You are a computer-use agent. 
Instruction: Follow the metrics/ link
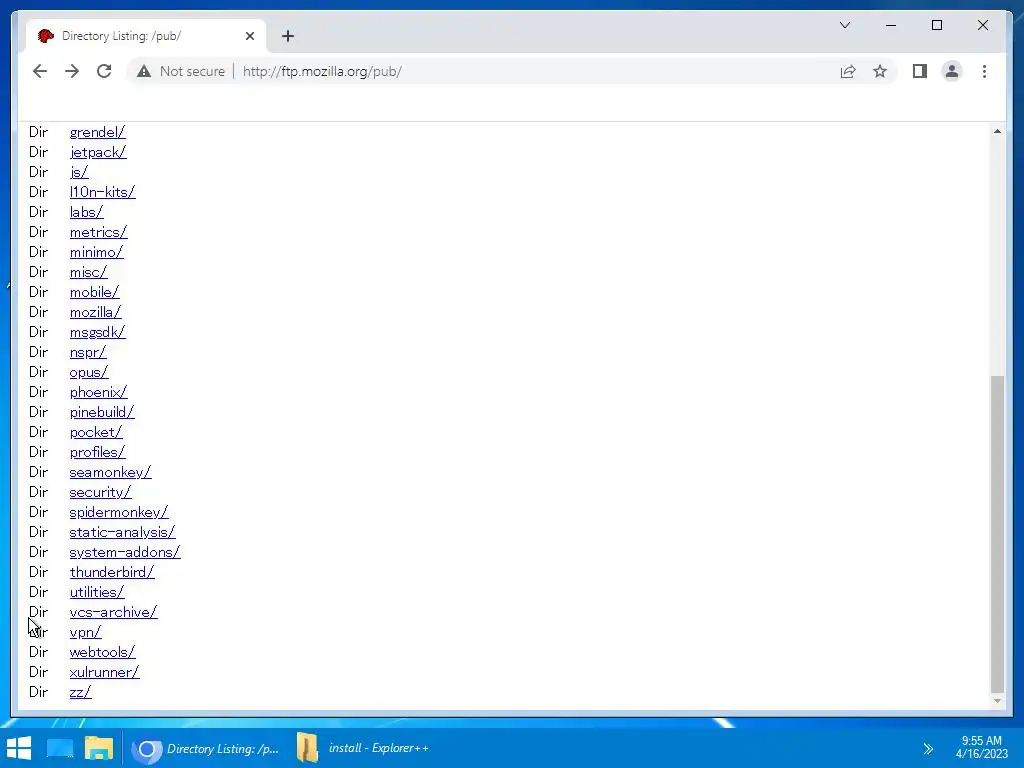pos(99,232)
